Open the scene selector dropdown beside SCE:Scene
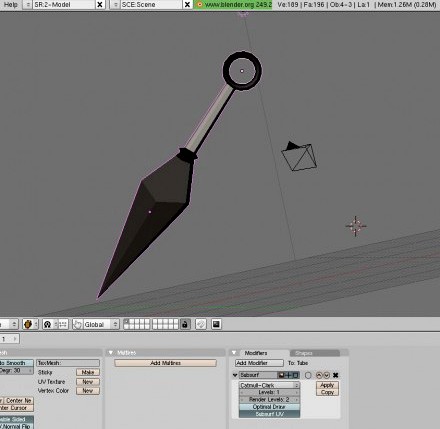Screen dimensions: 440x429 115,5
